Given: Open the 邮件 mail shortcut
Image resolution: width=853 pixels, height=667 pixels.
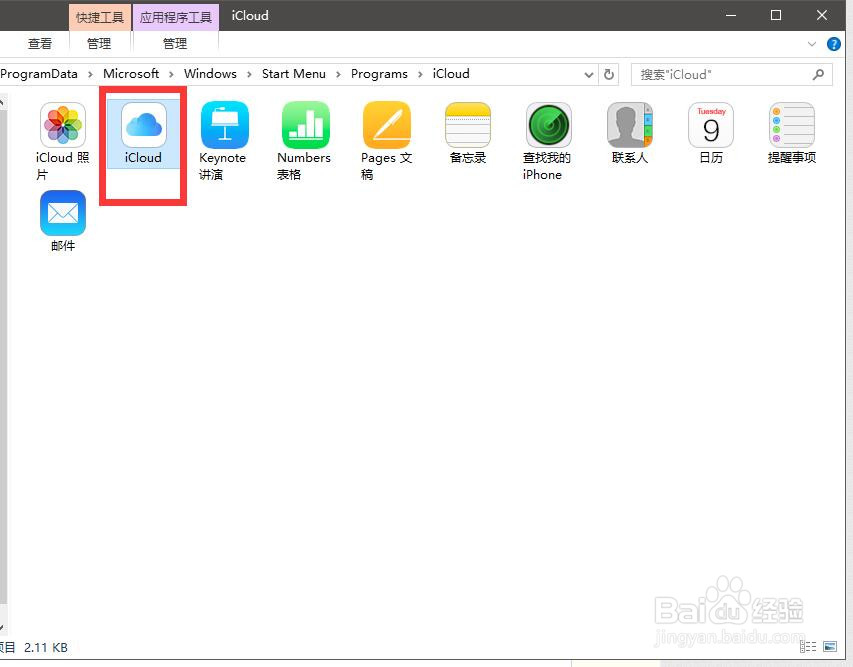Looking at the screenshot, I should (x=63, y=221).
